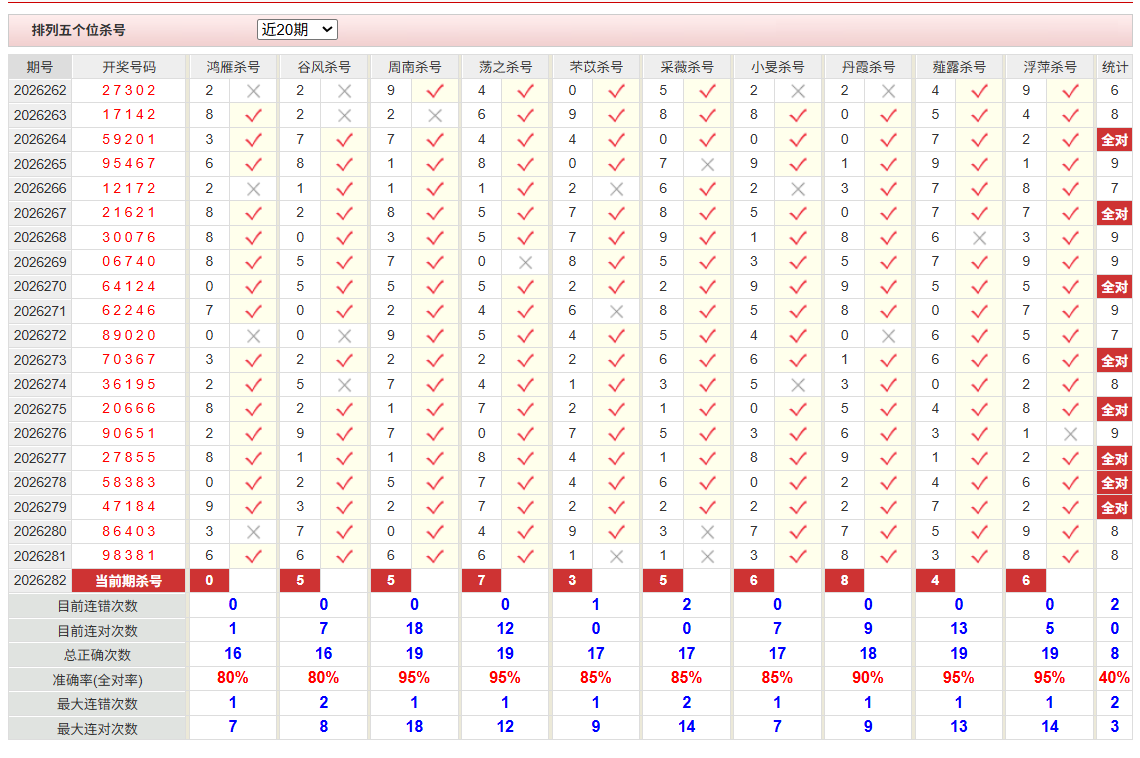Click the 荡之杀号 column header

[505, 67]
